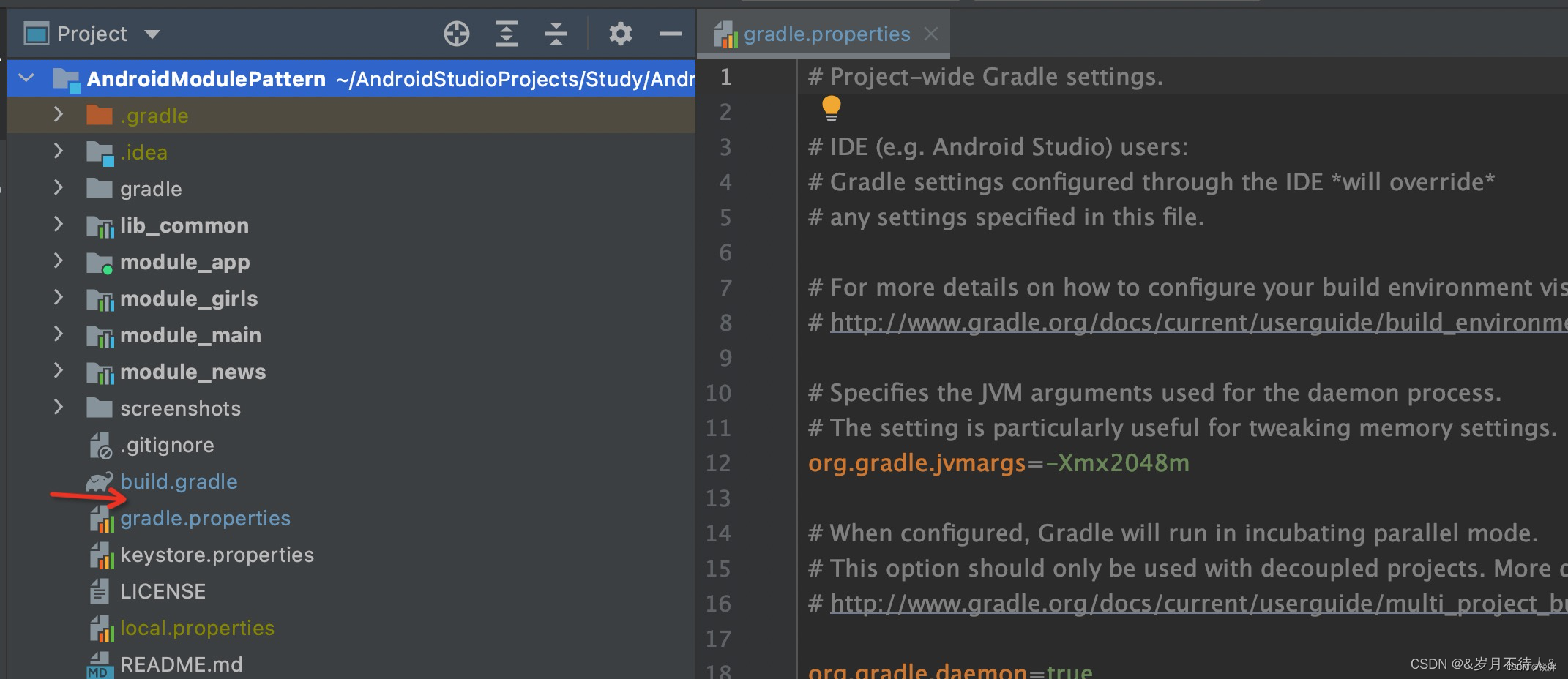Click the org.gradle.daemon property on line 18
The width and height of the screenshot is (1568, 679).
(917, 670)
